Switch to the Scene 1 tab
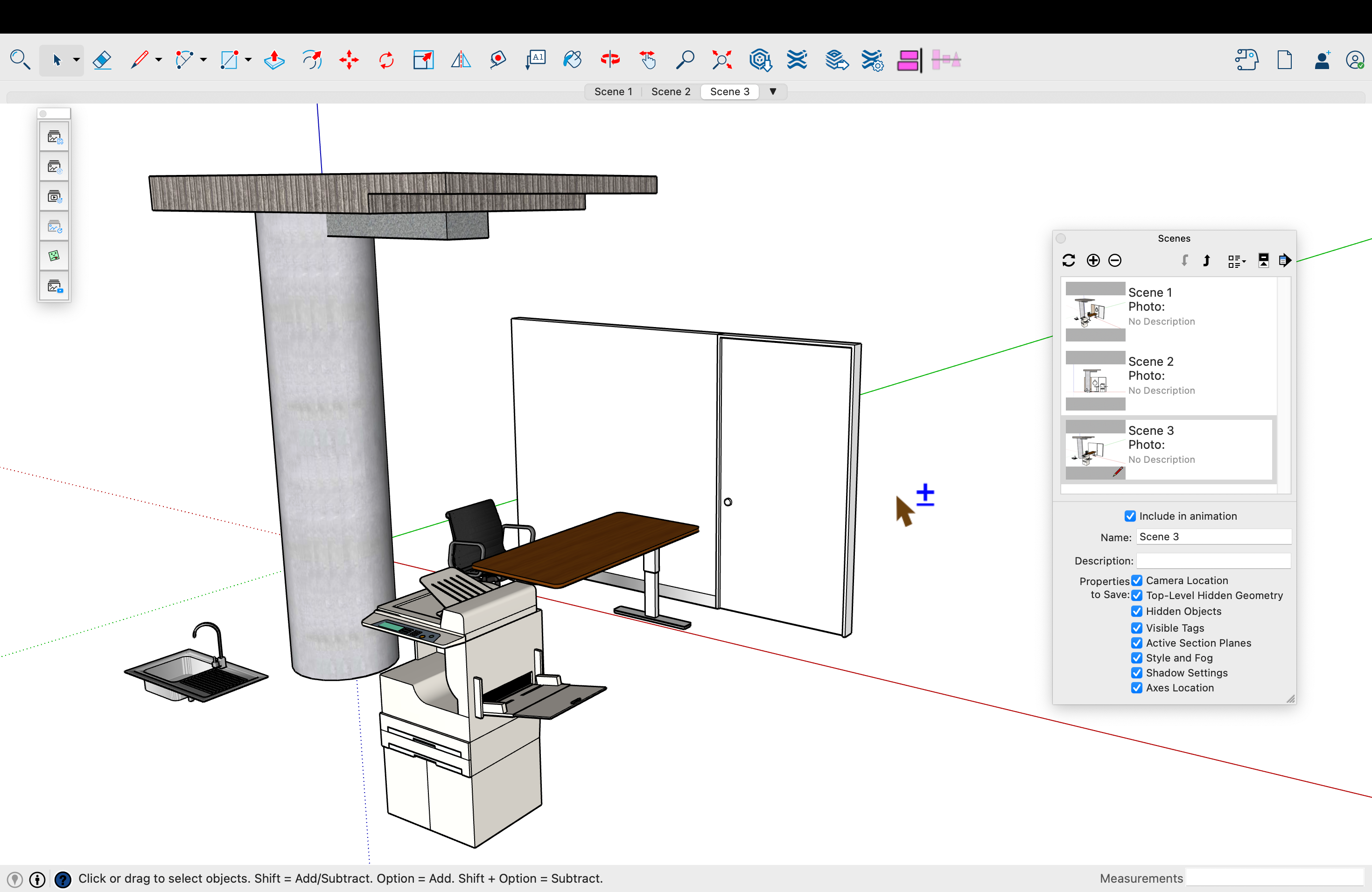This screenshot has width=1372, height=892. (613, 91)
